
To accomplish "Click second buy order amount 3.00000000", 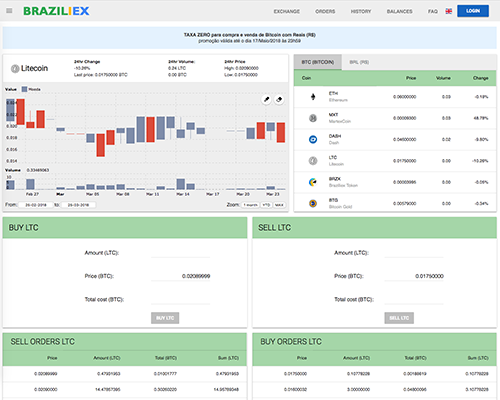I will coord(358,389).
